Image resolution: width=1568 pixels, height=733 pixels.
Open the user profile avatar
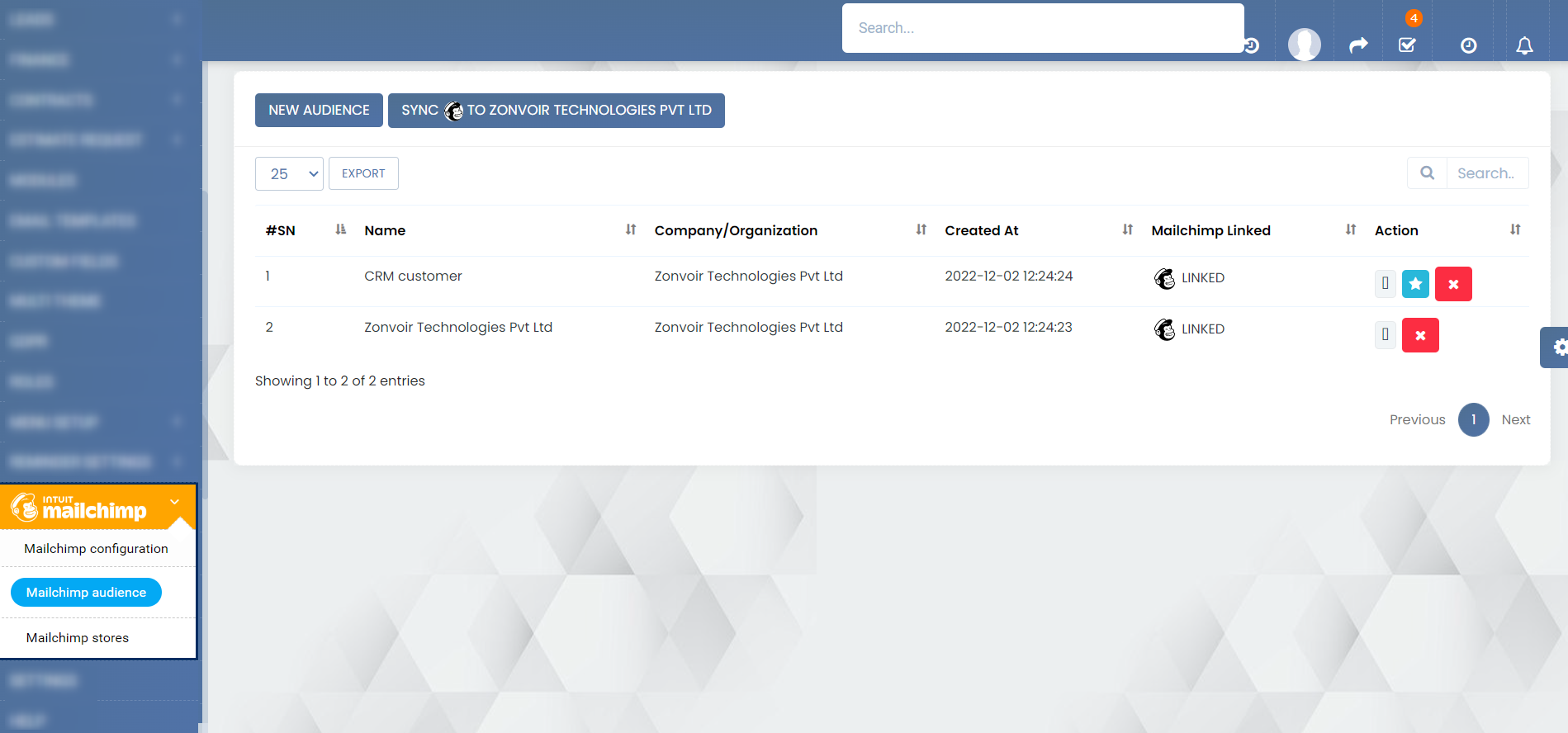click(x=1305, y=45)
